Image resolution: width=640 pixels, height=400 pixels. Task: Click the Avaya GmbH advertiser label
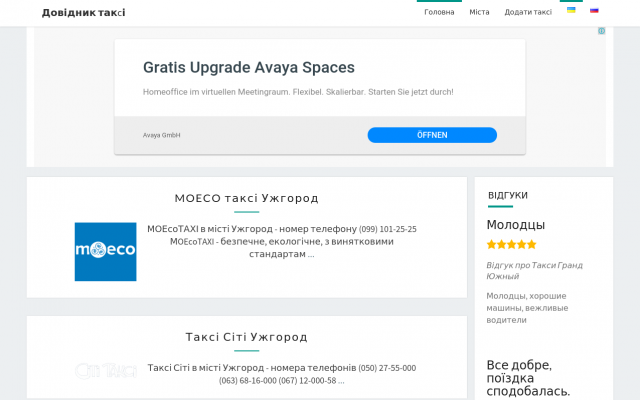click(162, 135)
